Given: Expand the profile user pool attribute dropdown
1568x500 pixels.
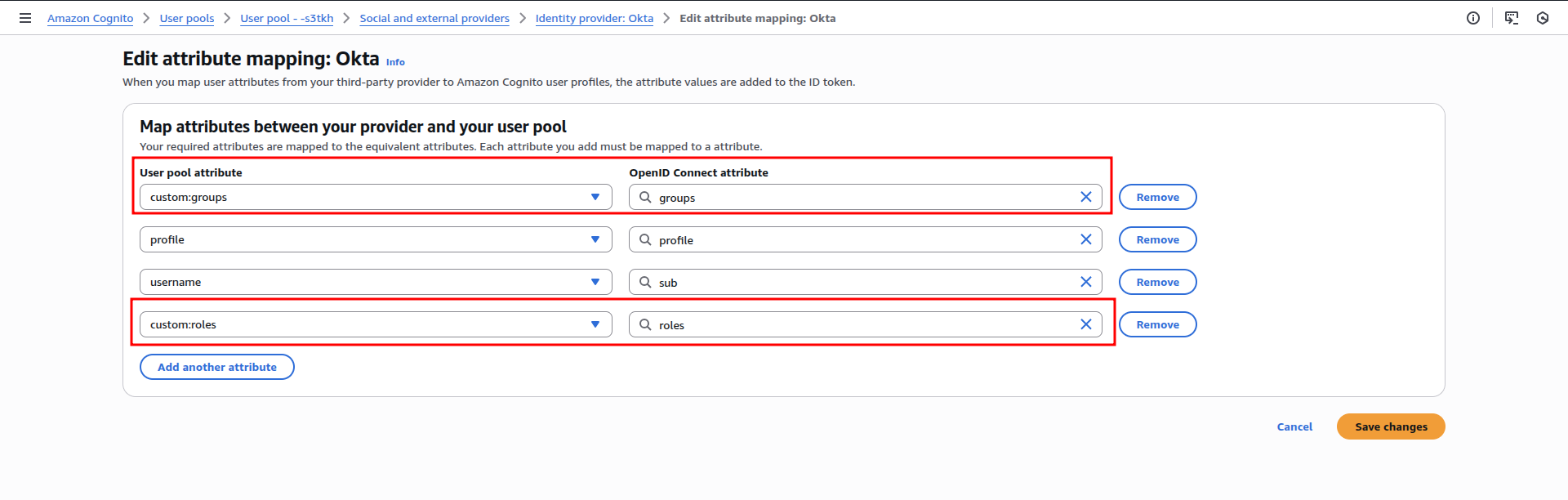Looking at the screenshot, I should point(376,239).
